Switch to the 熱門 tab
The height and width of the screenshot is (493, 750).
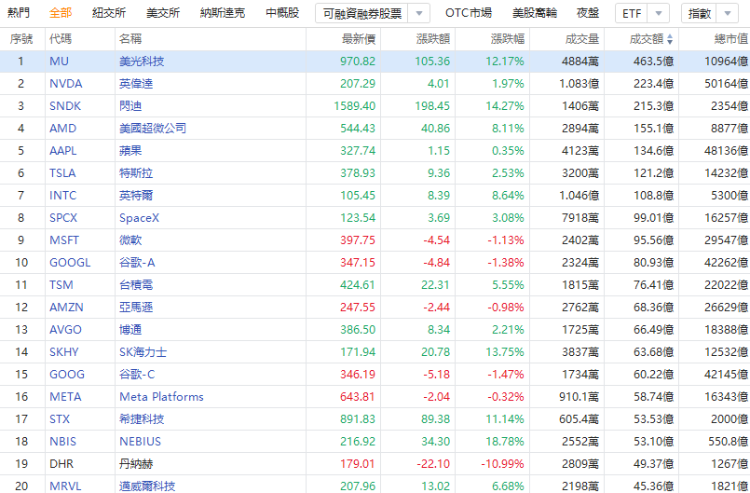[x=18, y=13]
